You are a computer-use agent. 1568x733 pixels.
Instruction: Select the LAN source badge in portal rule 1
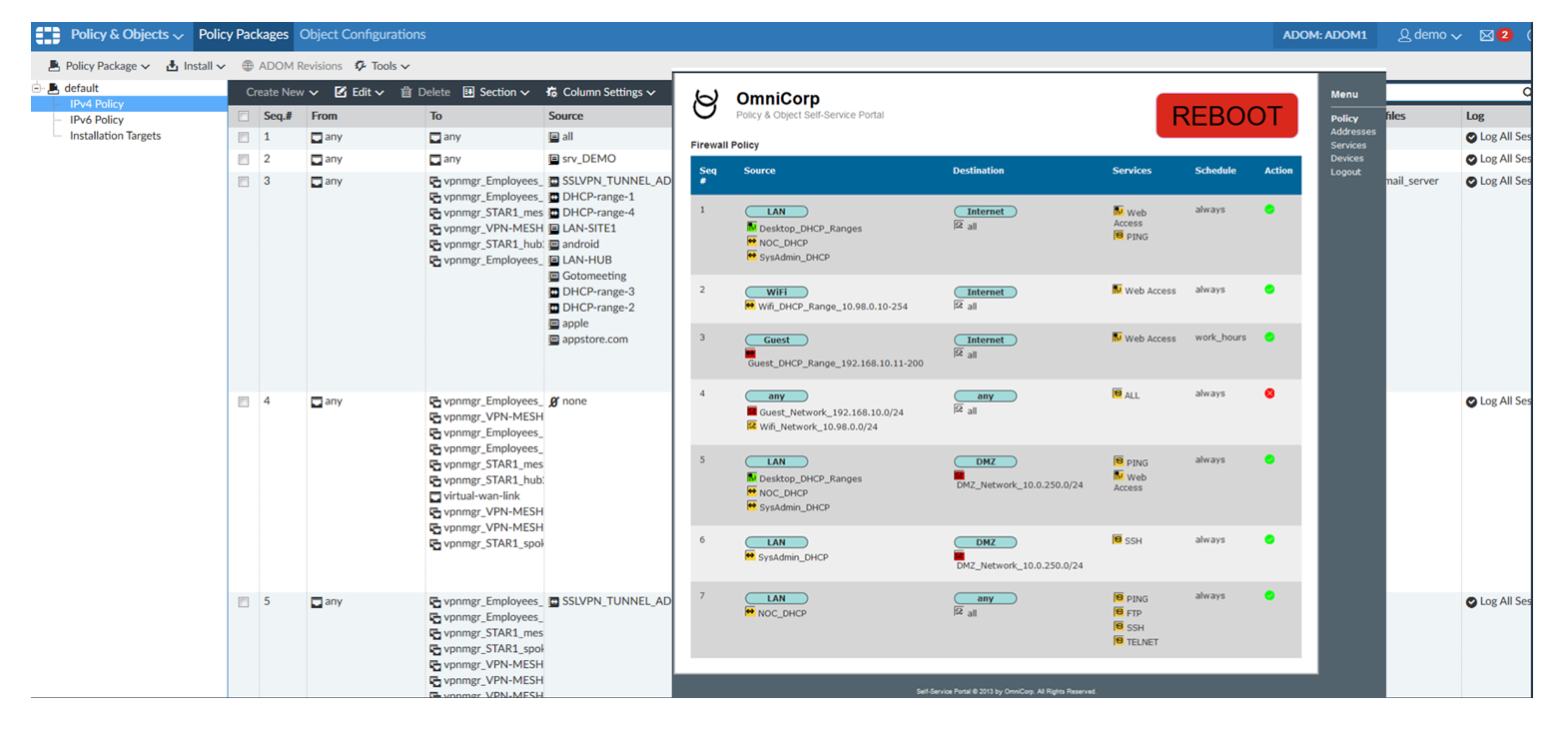coord(776,212)
